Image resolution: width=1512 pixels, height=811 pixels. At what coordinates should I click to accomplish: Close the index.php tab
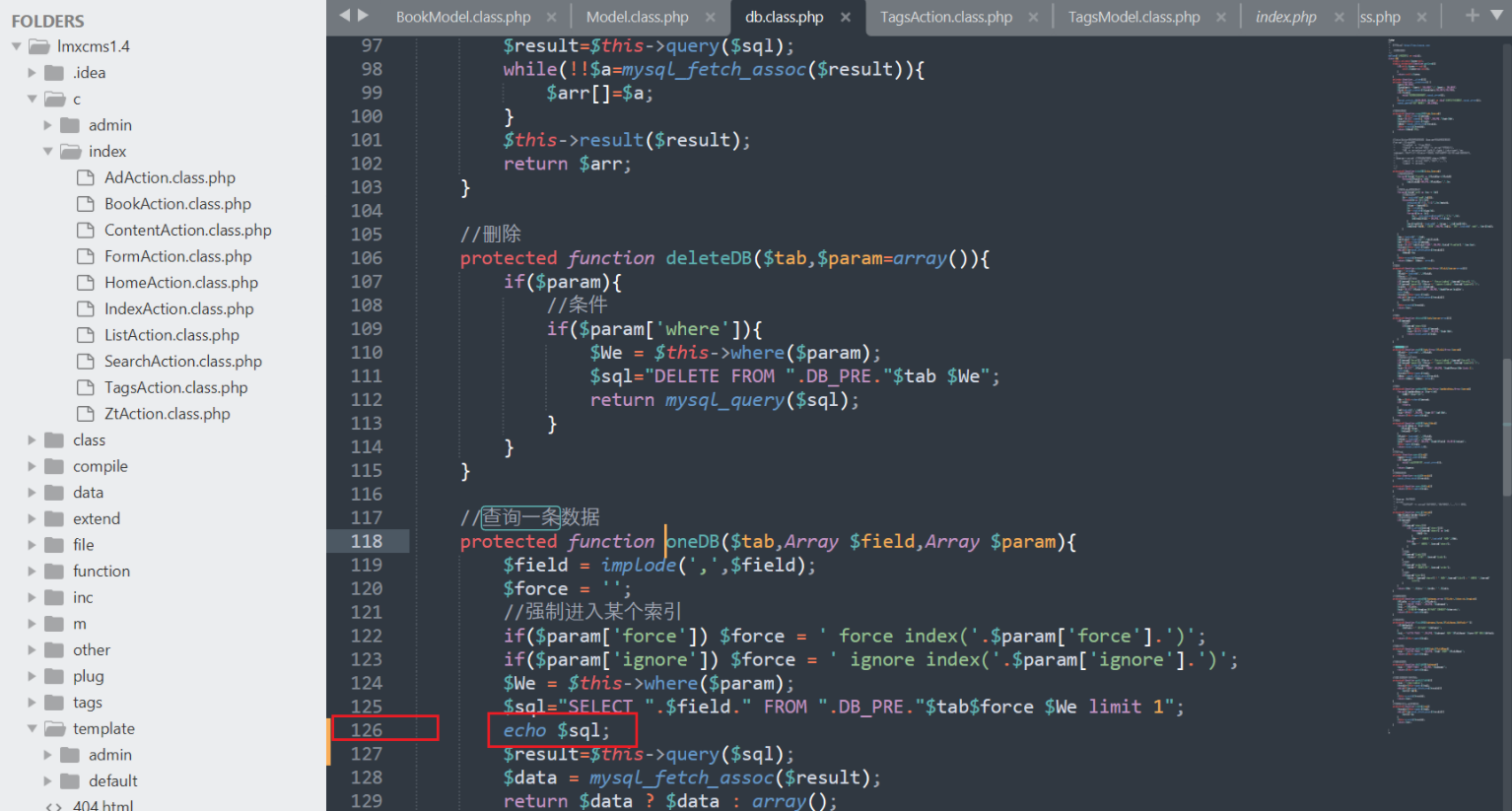1339,17
